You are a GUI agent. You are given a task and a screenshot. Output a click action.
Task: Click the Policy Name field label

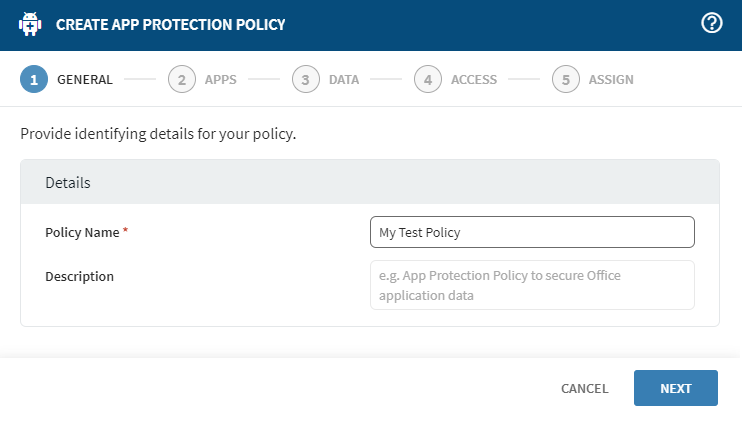pos(83,232)
